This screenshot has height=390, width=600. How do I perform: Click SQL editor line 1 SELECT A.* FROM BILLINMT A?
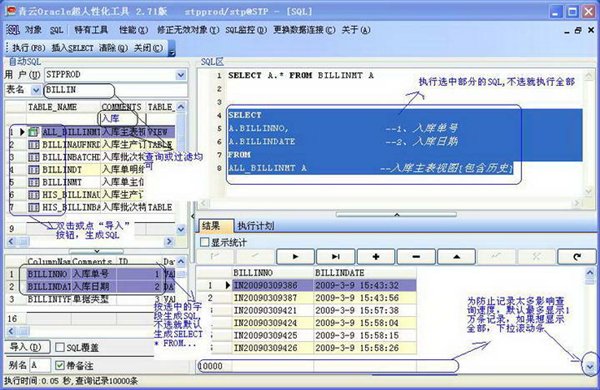[x=301, y=75]
